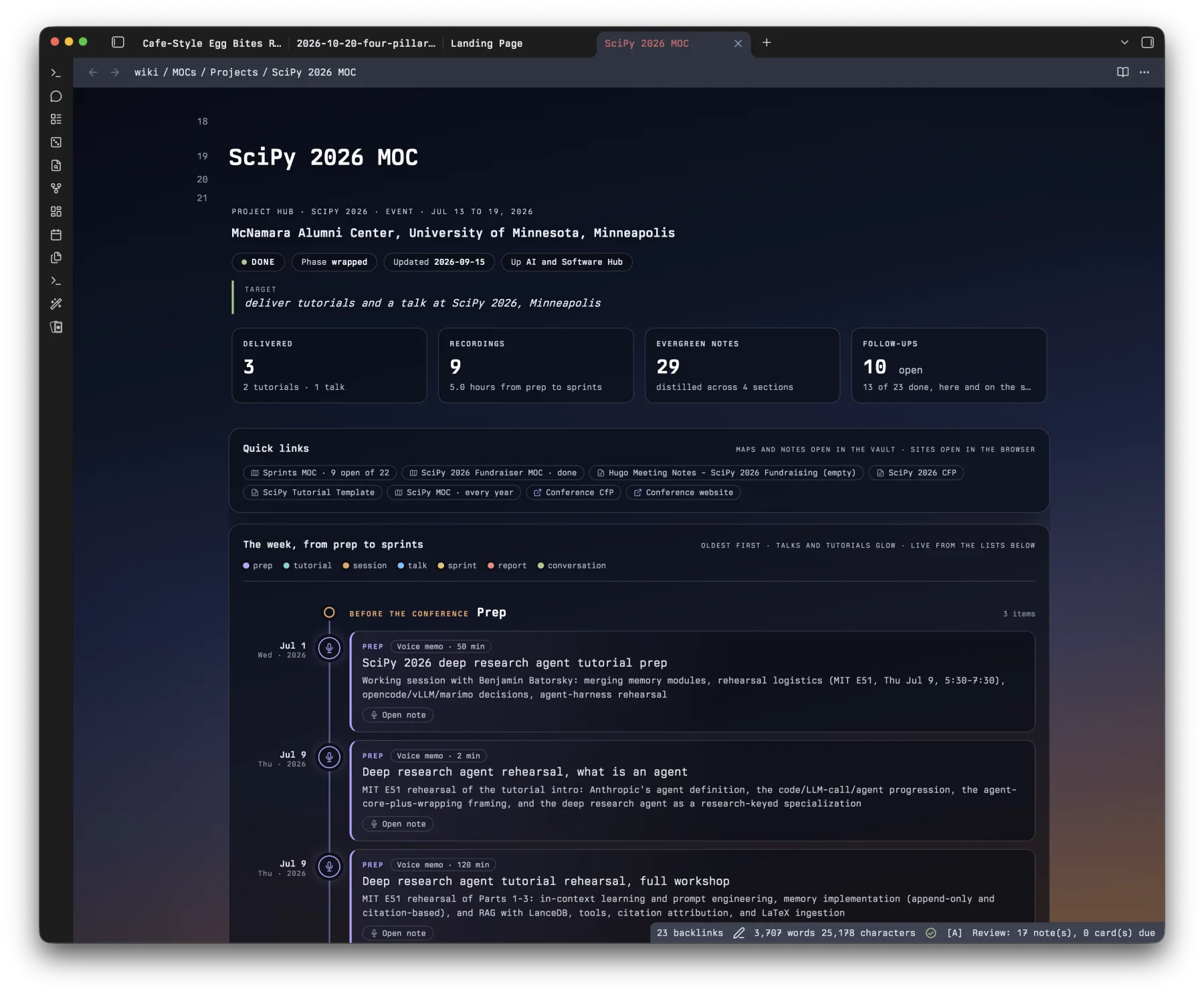1204x995 pixels.
Task: Click Up AI and Software Hub pill
Action: coord(567,262)
